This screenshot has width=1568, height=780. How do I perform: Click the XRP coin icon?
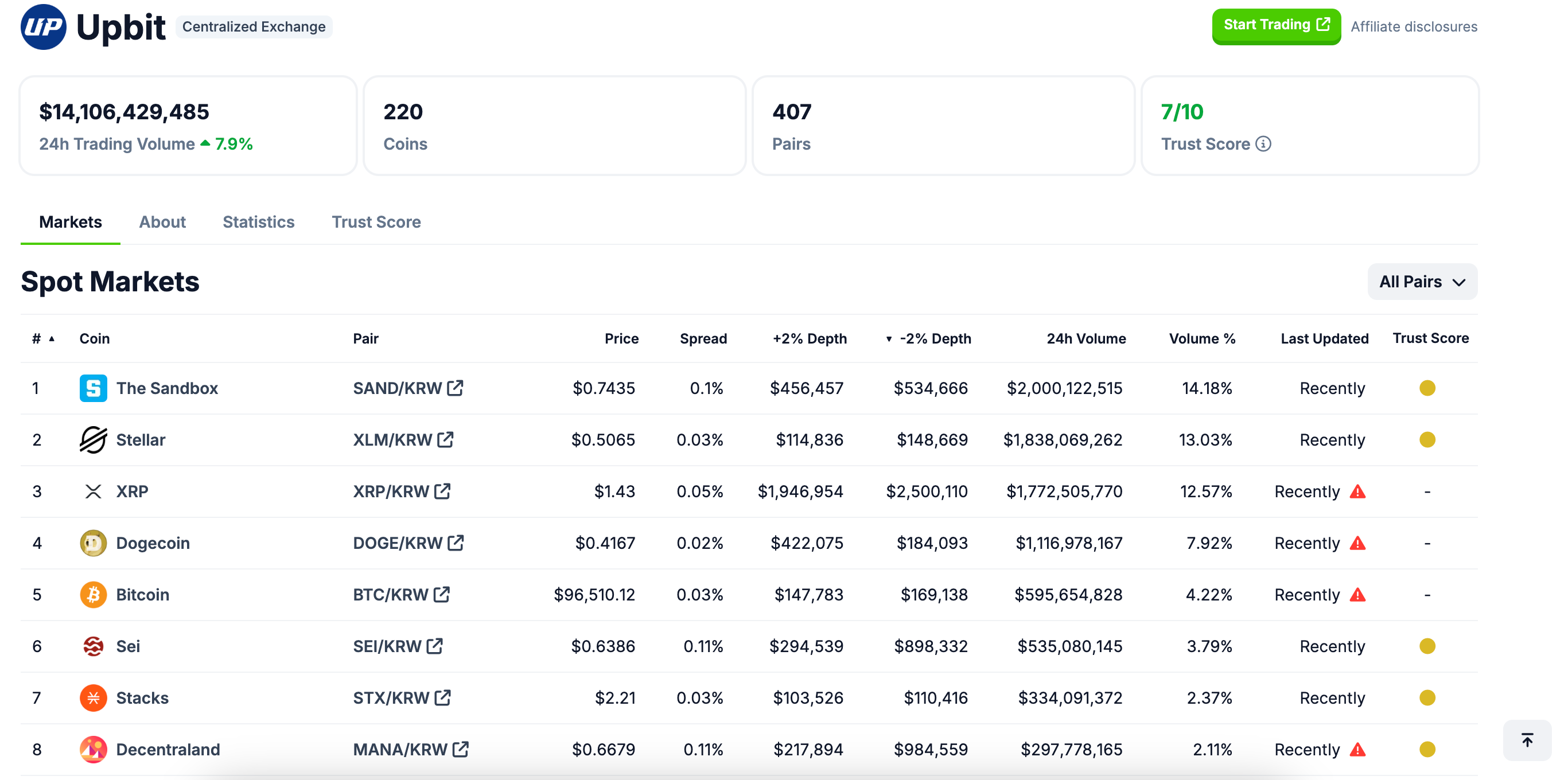(93, 492)
